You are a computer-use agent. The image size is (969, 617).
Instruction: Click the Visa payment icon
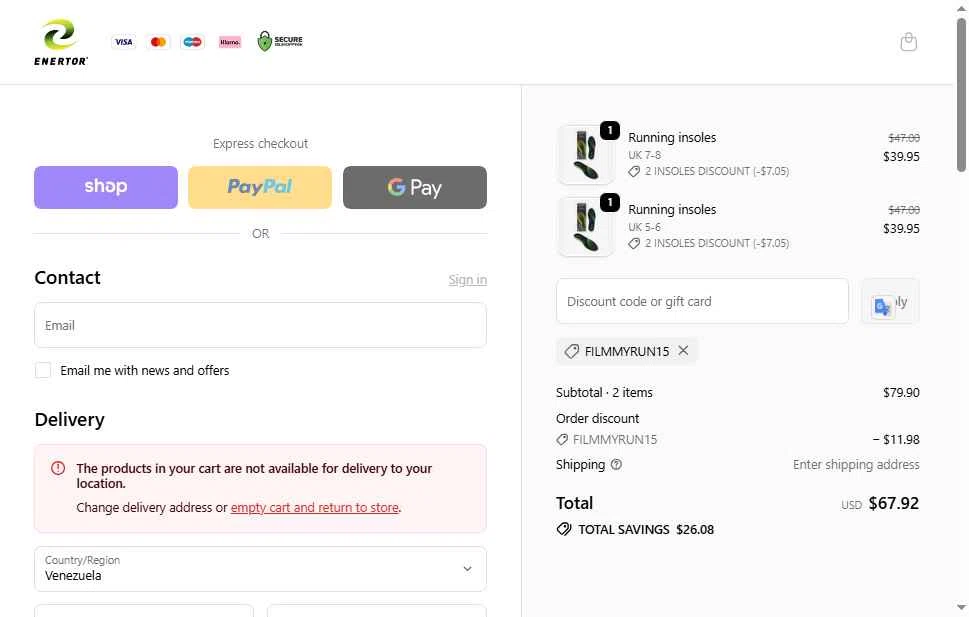124,42
